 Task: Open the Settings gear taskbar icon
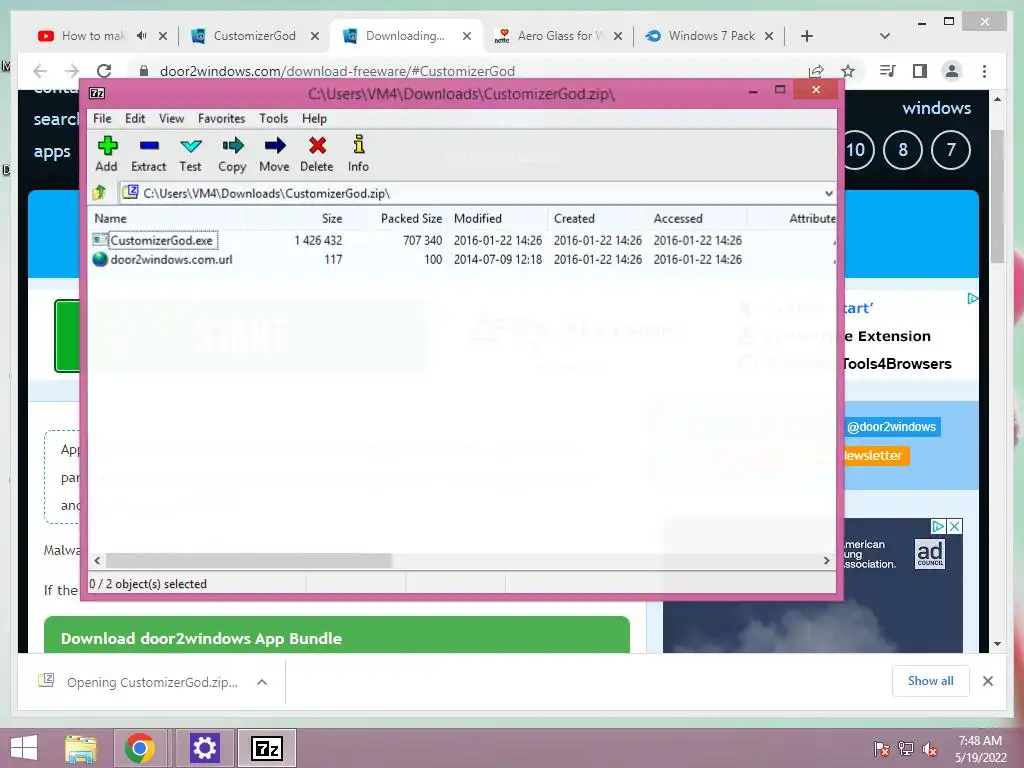pyautogui.click(x=204, y=748)
